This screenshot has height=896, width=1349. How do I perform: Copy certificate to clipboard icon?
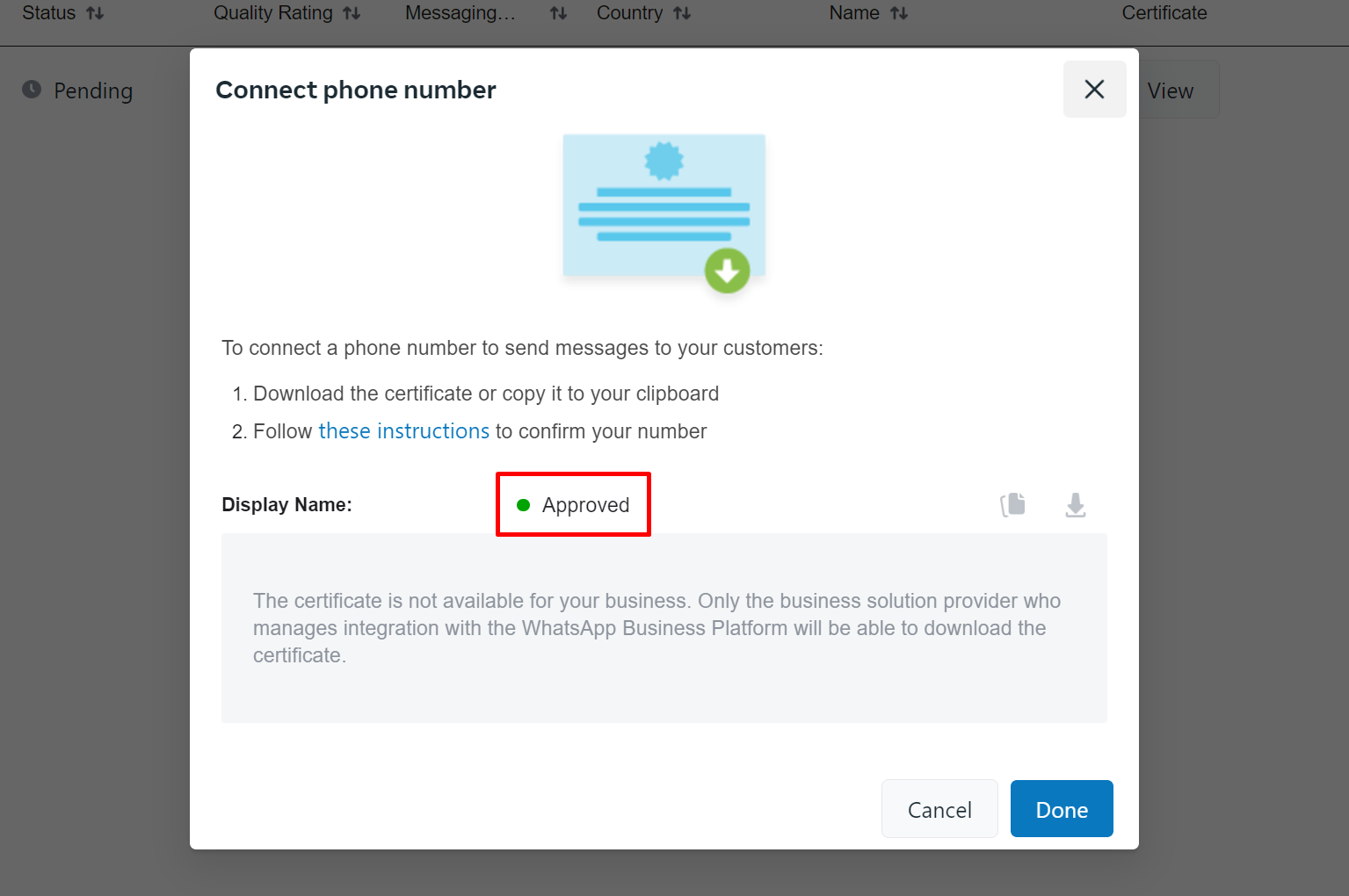1012,504
